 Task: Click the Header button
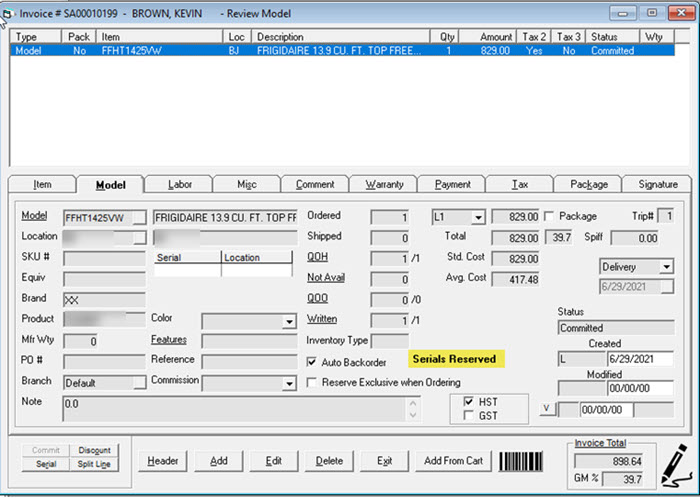pos(162,461)
